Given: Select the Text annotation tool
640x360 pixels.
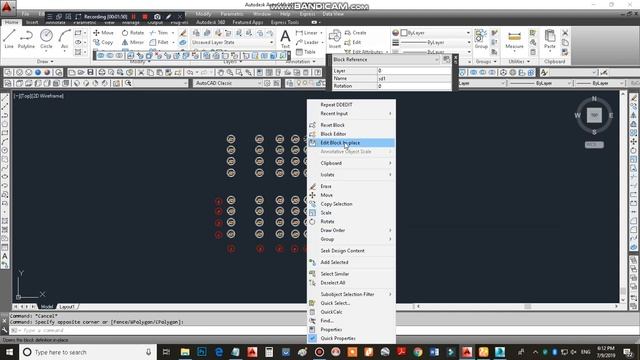Looking at the screenshot, I should tap(285, 39).
